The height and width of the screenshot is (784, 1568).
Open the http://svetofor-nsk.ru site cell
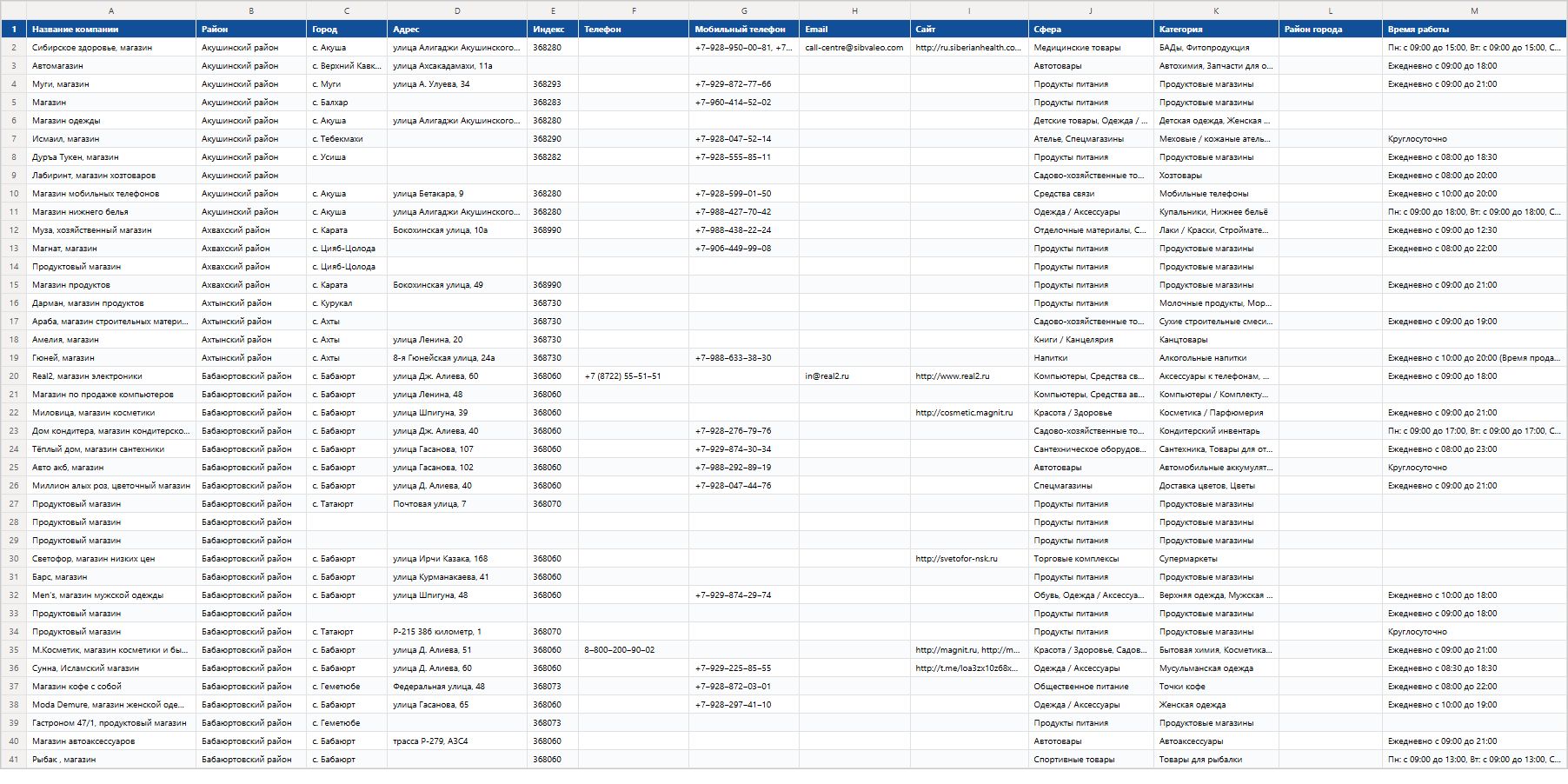[x=969, y=559]
